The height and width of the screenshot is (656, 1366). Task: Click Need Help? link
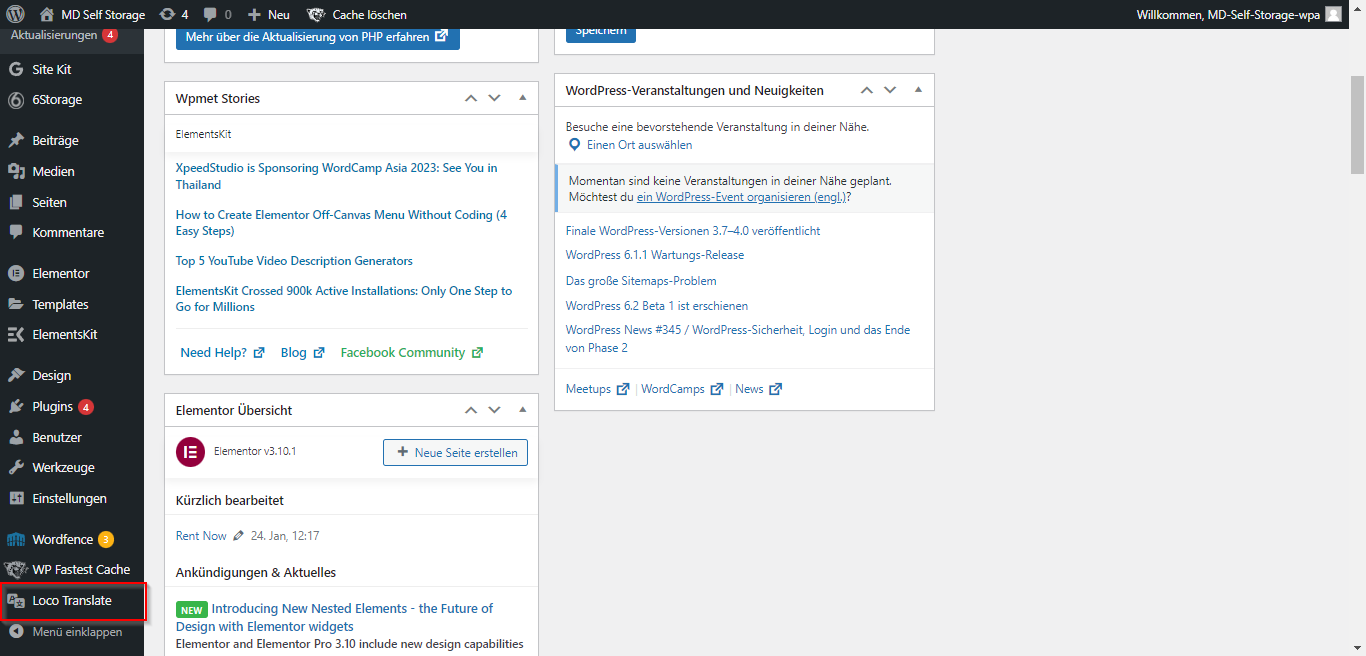222,353
